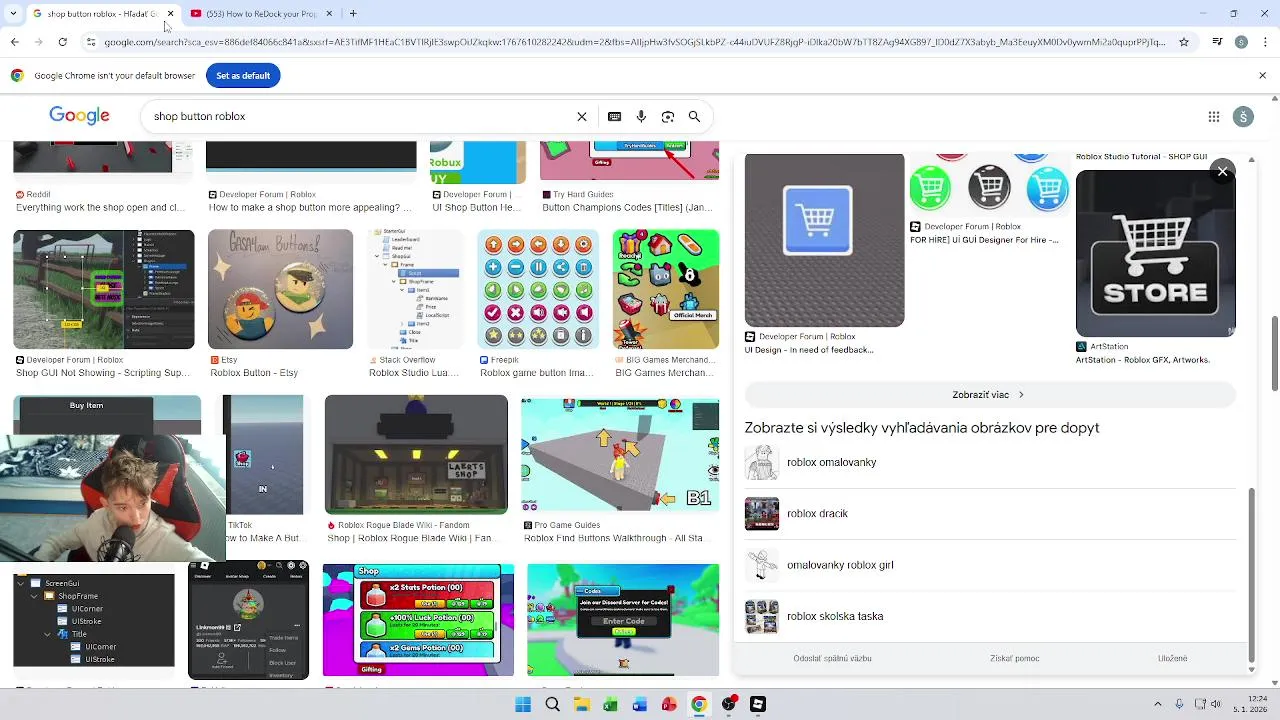Click the Google logo
Screen dimensions: 1280x720
[x=79, y=116]
